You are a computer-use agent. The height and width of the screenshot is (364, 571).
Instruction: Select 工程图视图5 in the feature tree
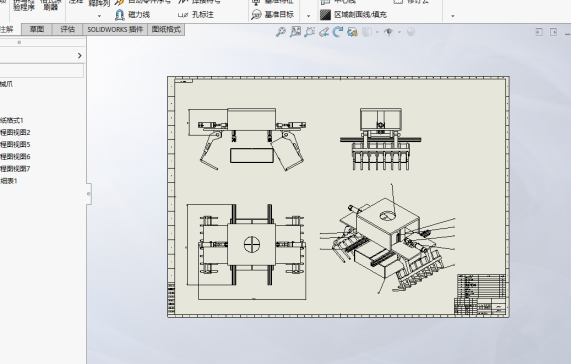coord(15,145)
